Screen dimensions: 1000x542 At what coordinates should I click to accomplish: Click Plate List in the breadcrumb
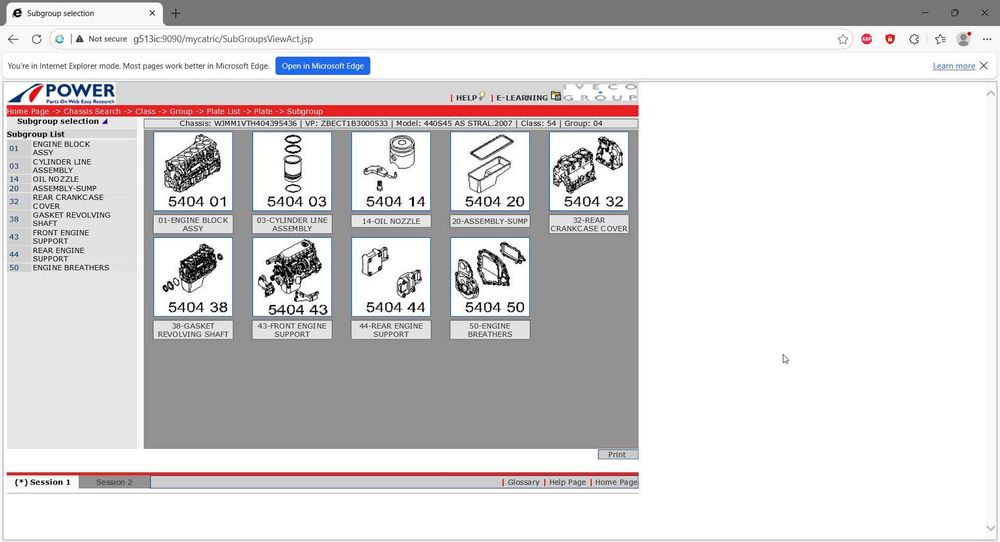[x=223, y=111]
